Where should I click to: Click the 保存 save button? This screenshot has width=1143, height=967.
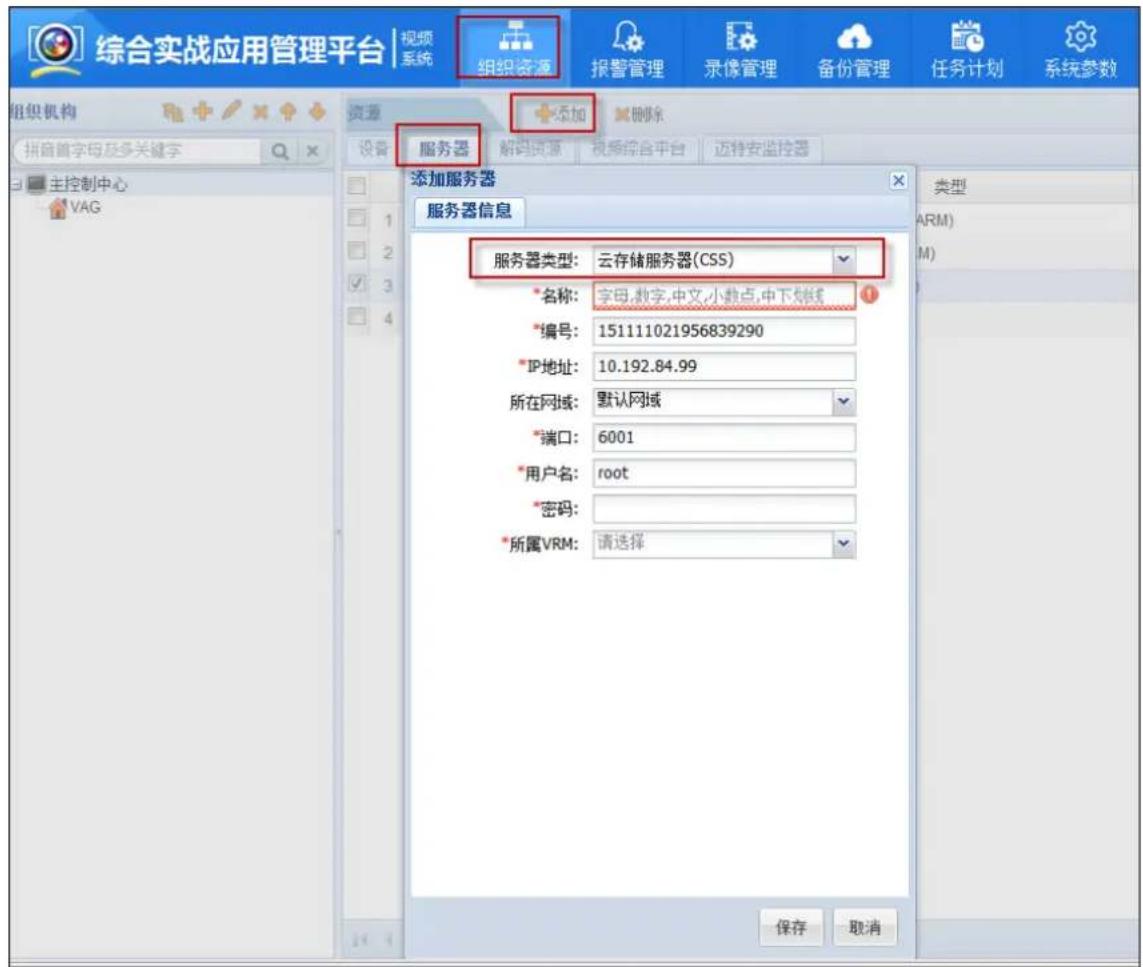[791, 928]
